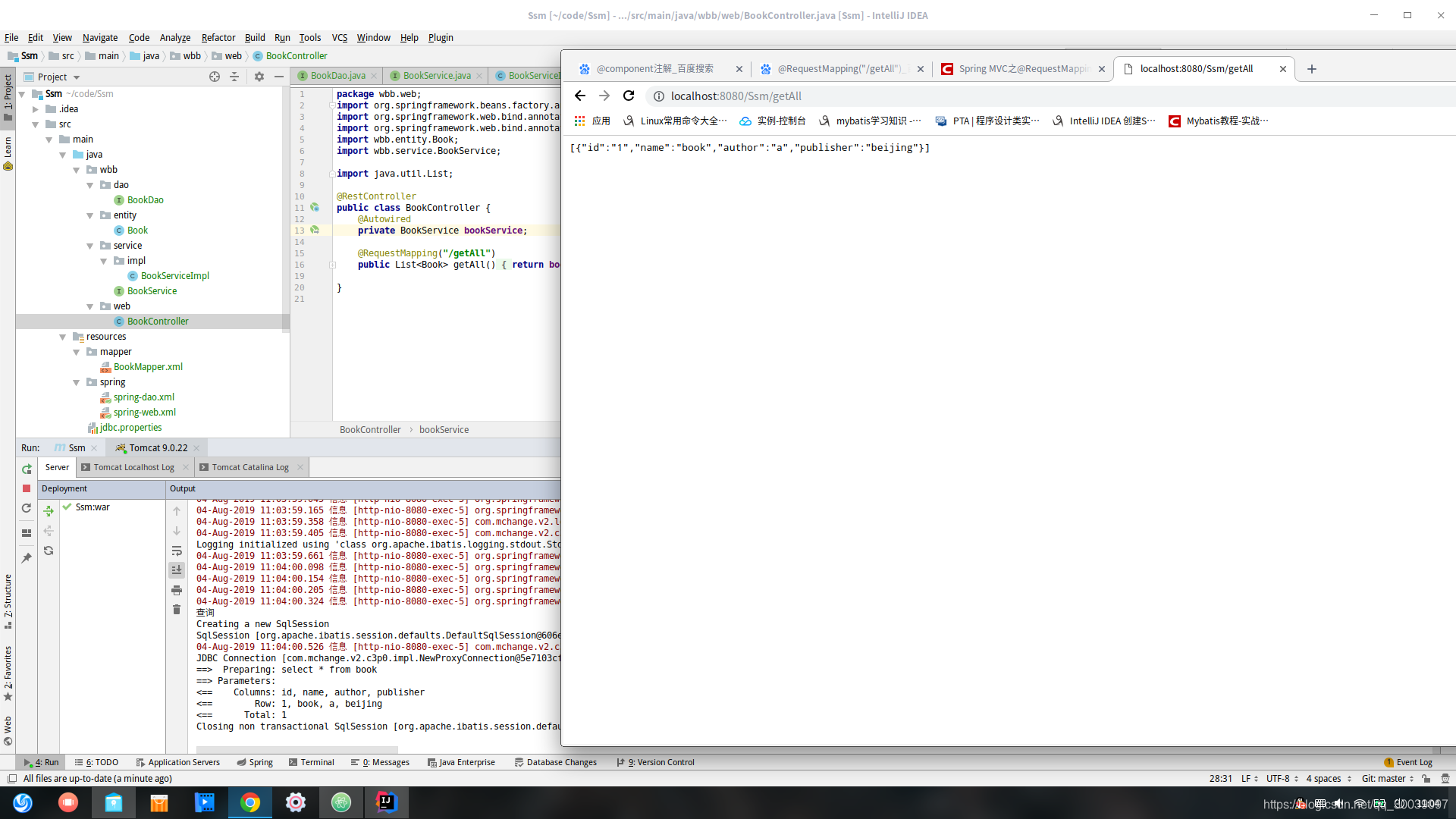The height and width of the screenshot is (819, 1456).
Task: Collapse the mapper folder
Action: click(76, 352)
